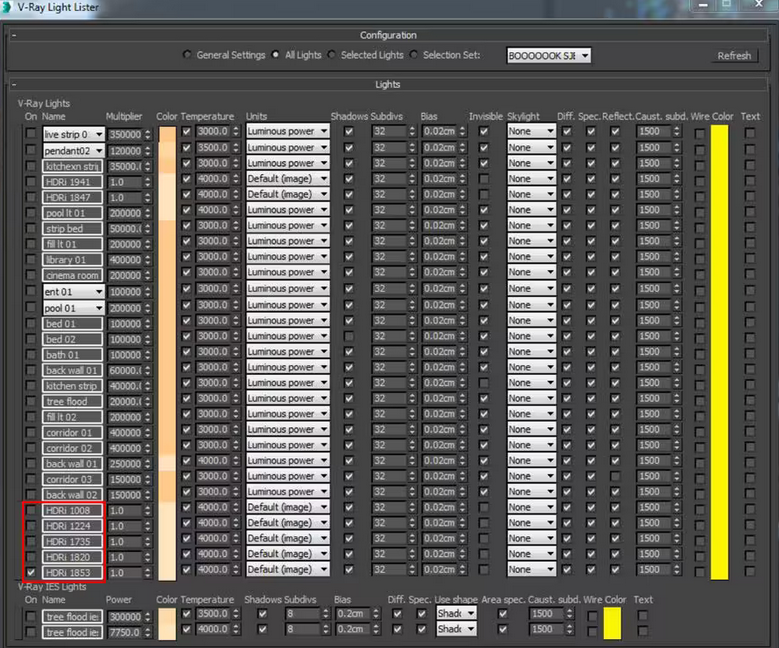Toggle Shadows checkbox for pool lt 01 row

tap(349, 210)
